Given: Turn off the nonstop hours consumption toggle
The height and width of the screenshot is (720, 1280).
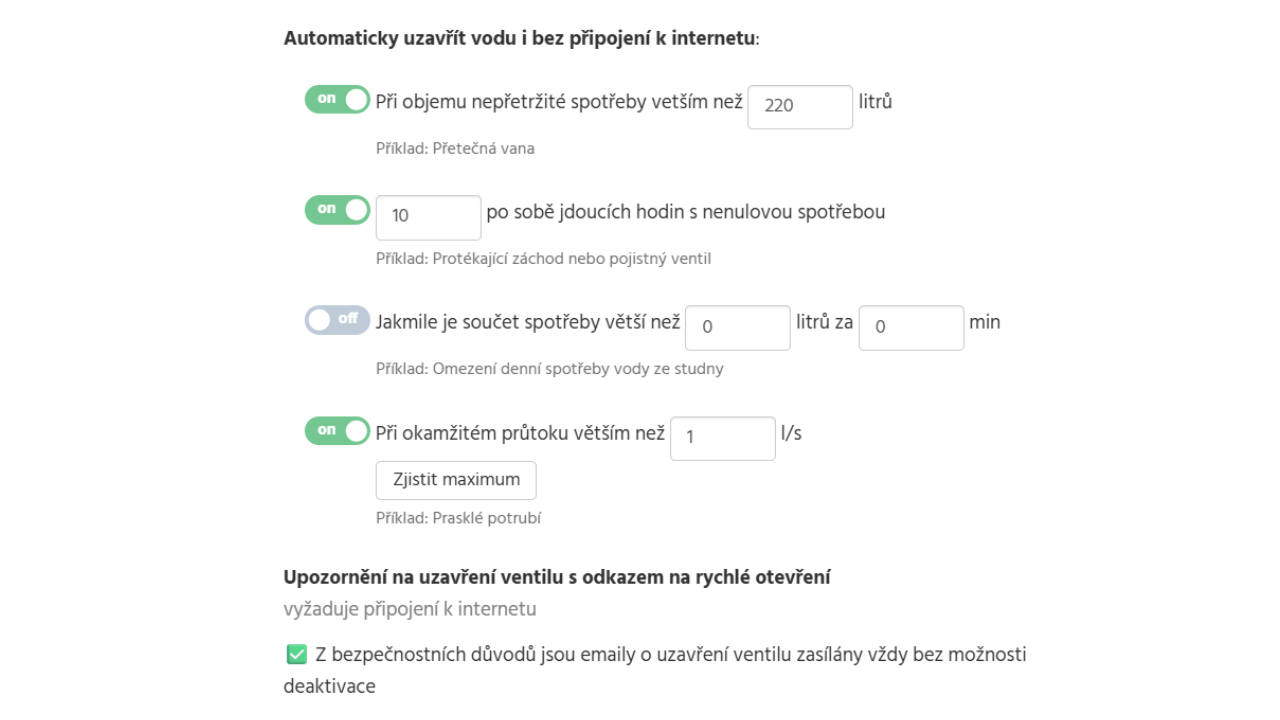Looking at the screenshot, I should tap(337, 210).
